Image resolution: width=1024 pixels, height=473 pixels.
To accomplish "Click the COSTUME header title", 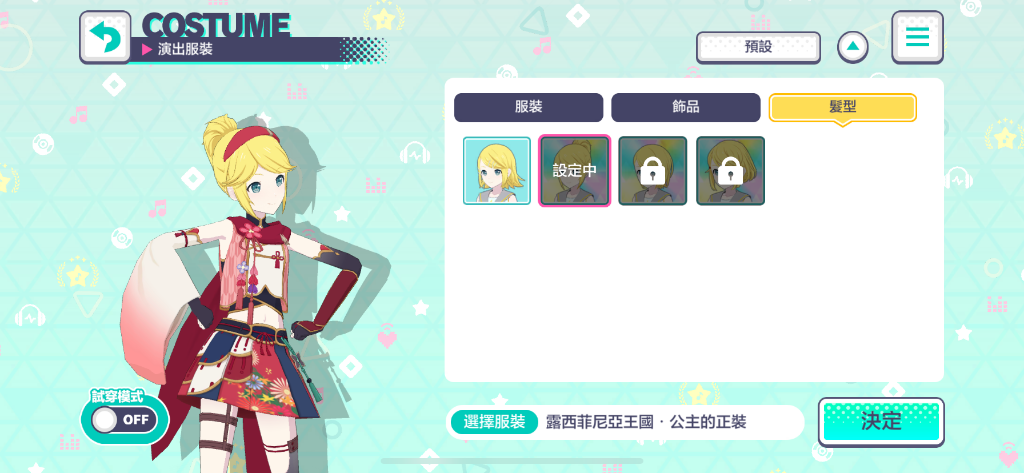I will pyautogui.click(x=216, y=25).
